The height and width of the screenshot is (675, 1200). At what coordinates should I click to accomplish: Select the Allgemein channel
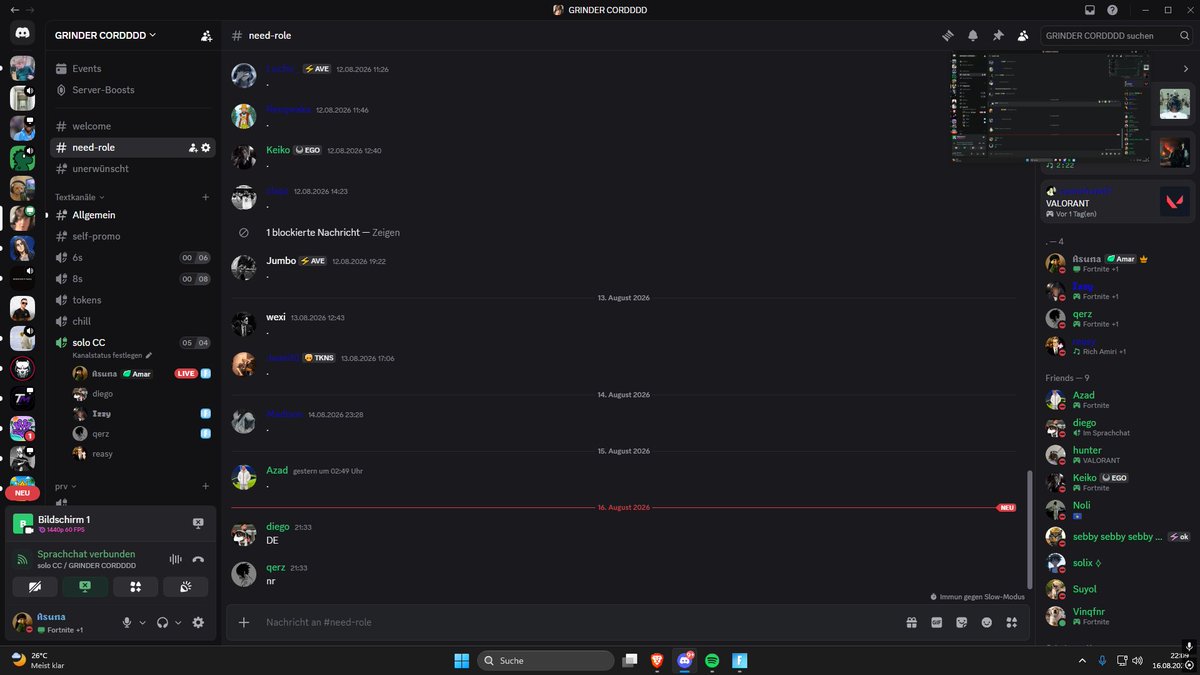pos(133,215)
